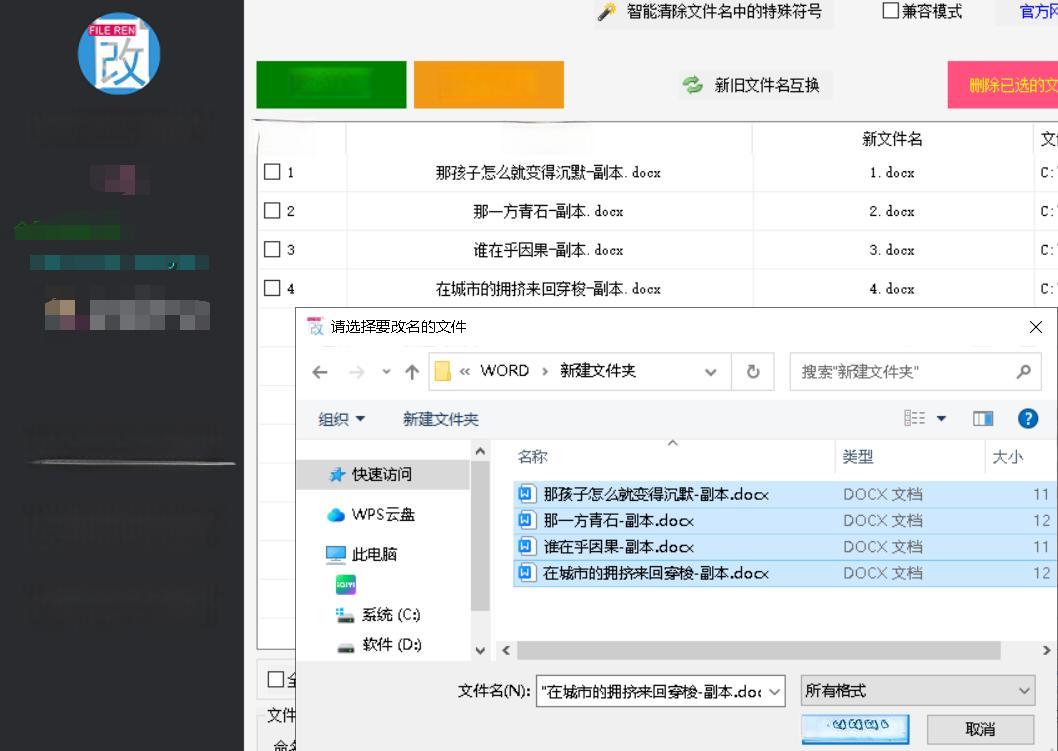This screenshot has height=751, width=1058.
Task: Click the 取消 button
Action: point(979,729)
